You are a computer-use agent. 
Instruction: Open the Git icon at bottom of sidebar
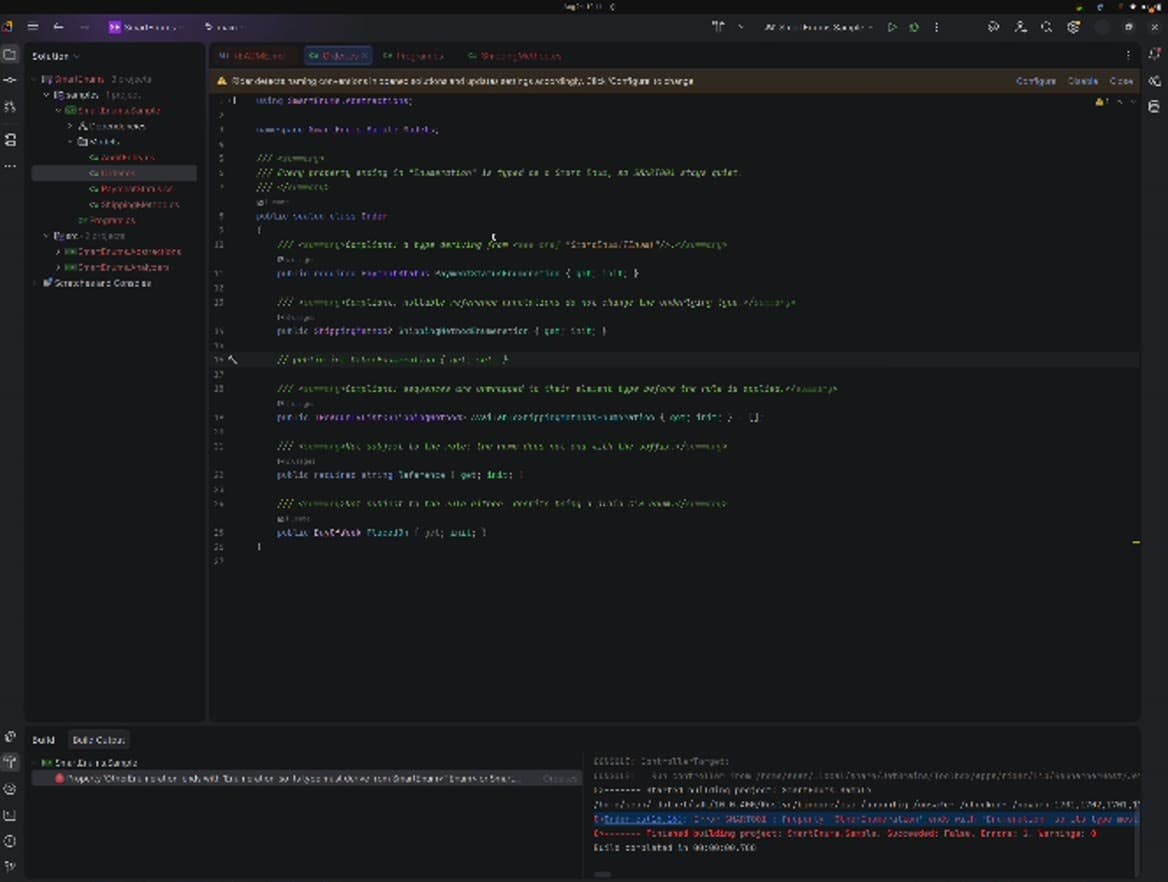click(x=10, y=866)
